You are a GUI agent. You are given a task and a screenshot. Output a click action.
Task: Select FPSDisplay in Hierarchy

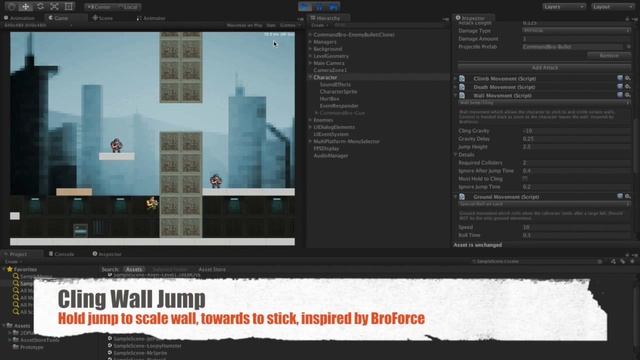326,148
